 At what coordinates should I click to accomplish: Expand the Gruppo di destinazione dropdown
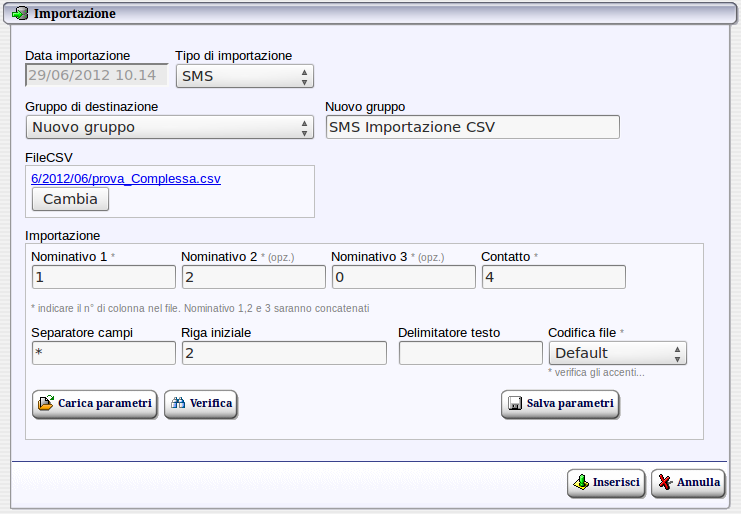(169, 127)
